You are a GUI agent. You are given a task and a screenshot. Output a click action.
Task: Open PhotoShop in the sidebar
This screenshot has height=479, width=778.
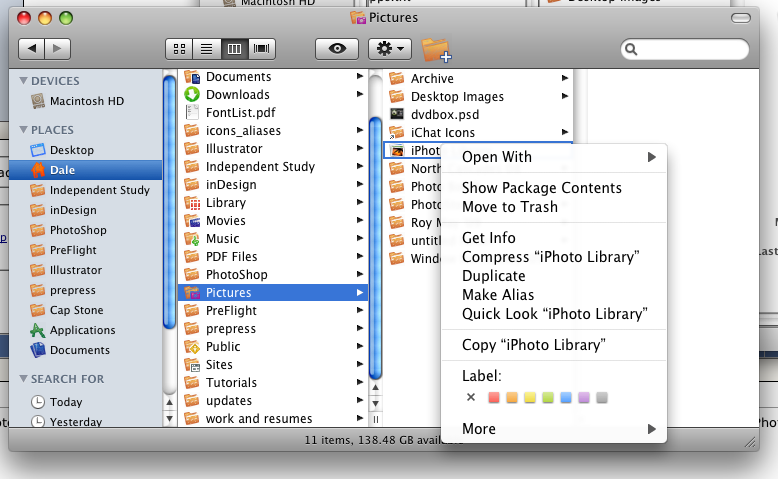point(86,230)
